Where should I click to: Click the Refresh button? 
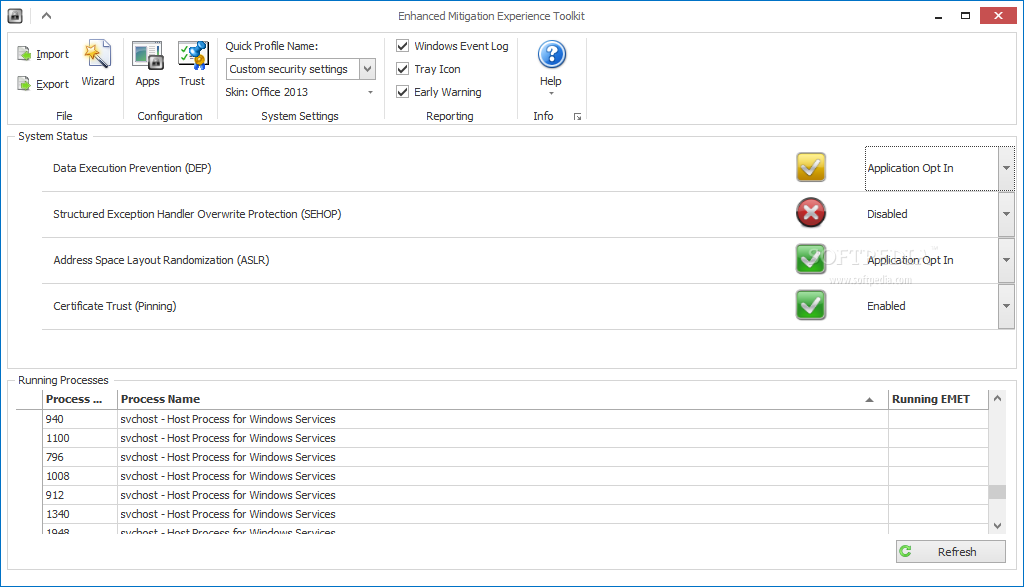tap(951, 552)
